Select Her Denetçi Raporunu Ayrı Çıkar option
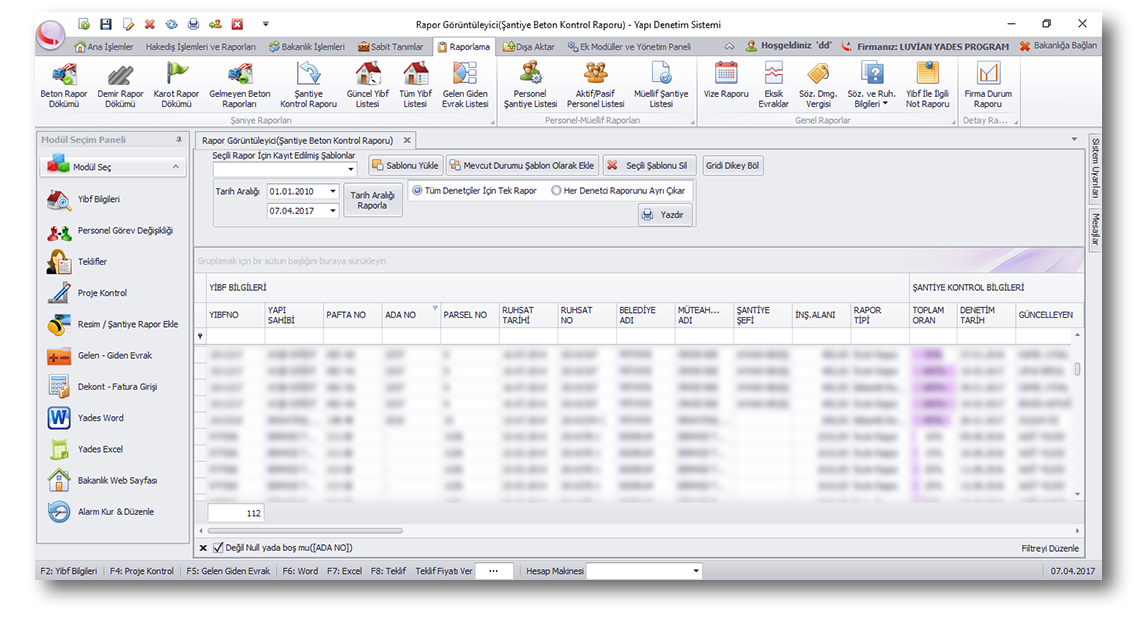Screen dimensions: 1140x618 [x=556, y=190]
